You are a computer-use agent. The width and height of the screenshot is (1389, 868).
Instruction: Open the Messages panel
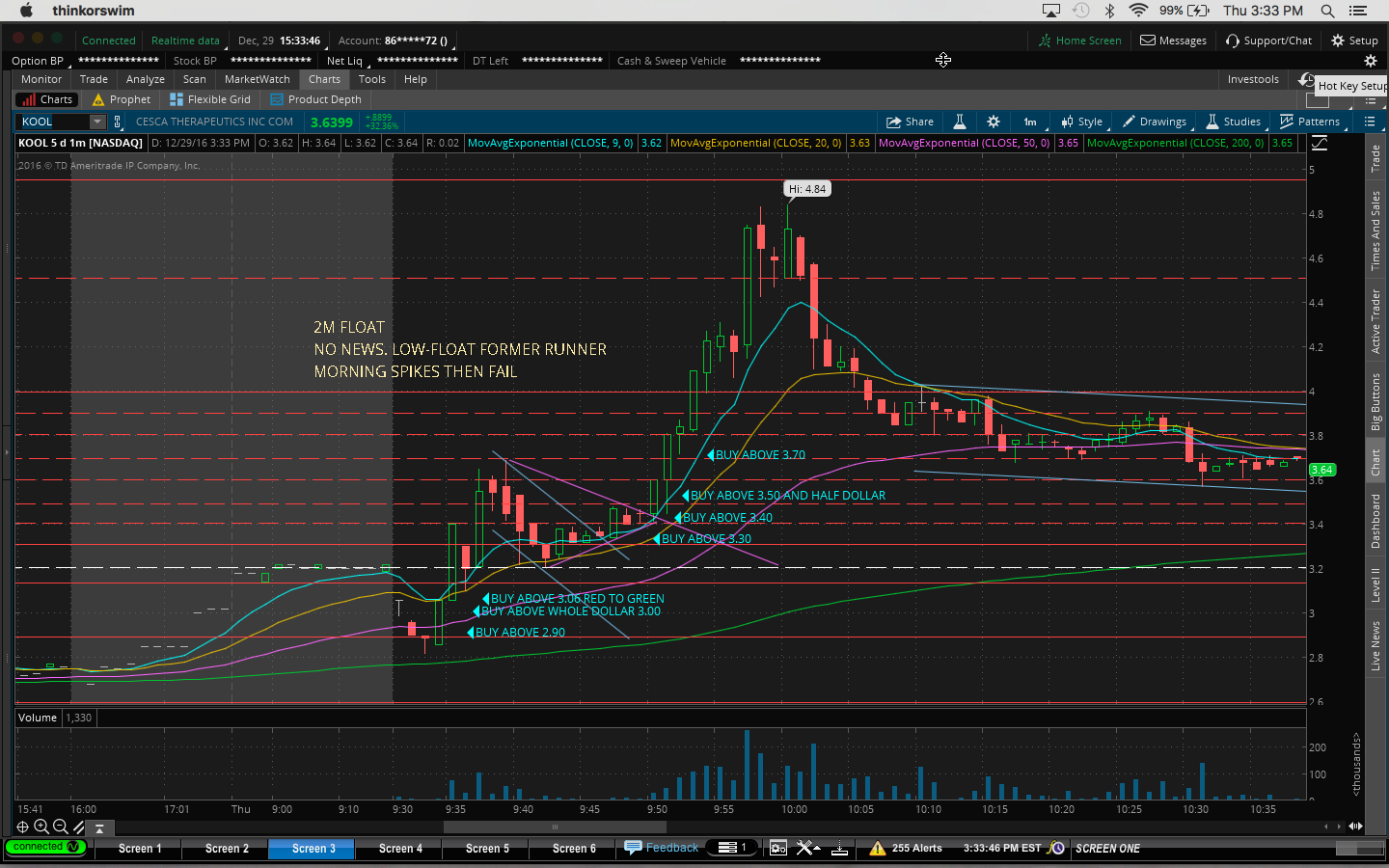(1173, 41)
